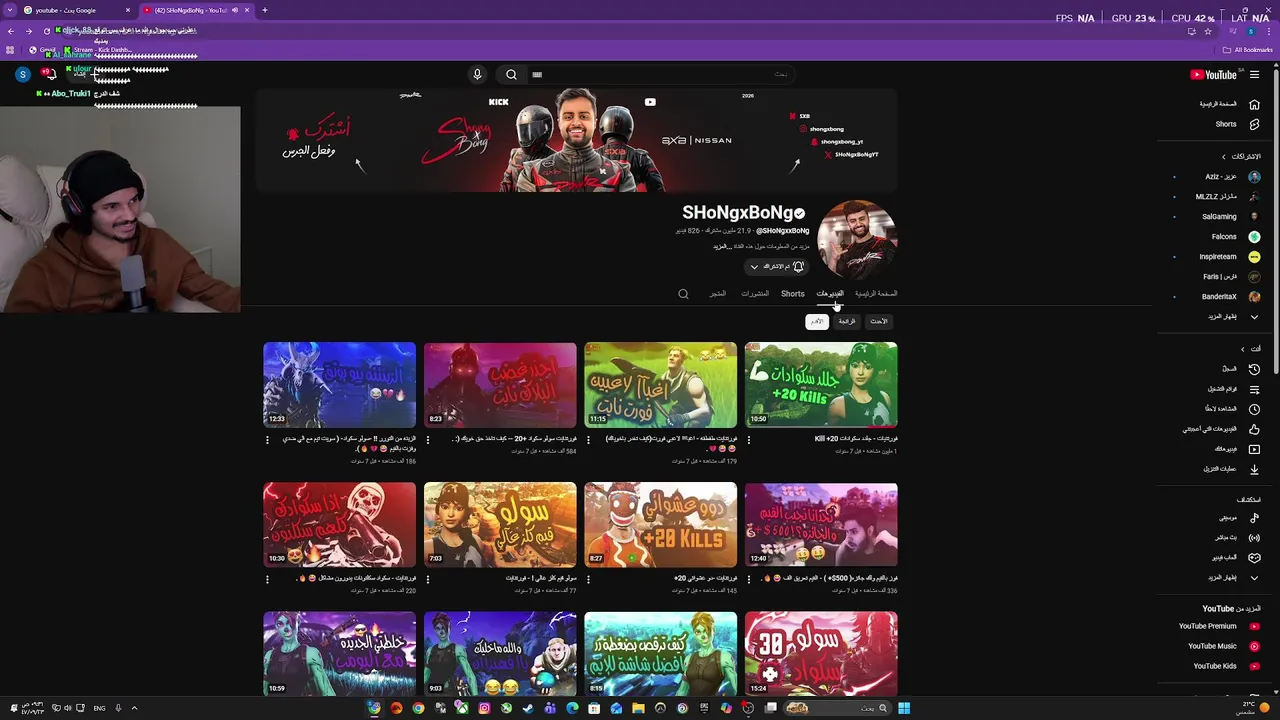Click the subscription notification bell
The height and width of the screenshot is (720, 1280).
798,267
